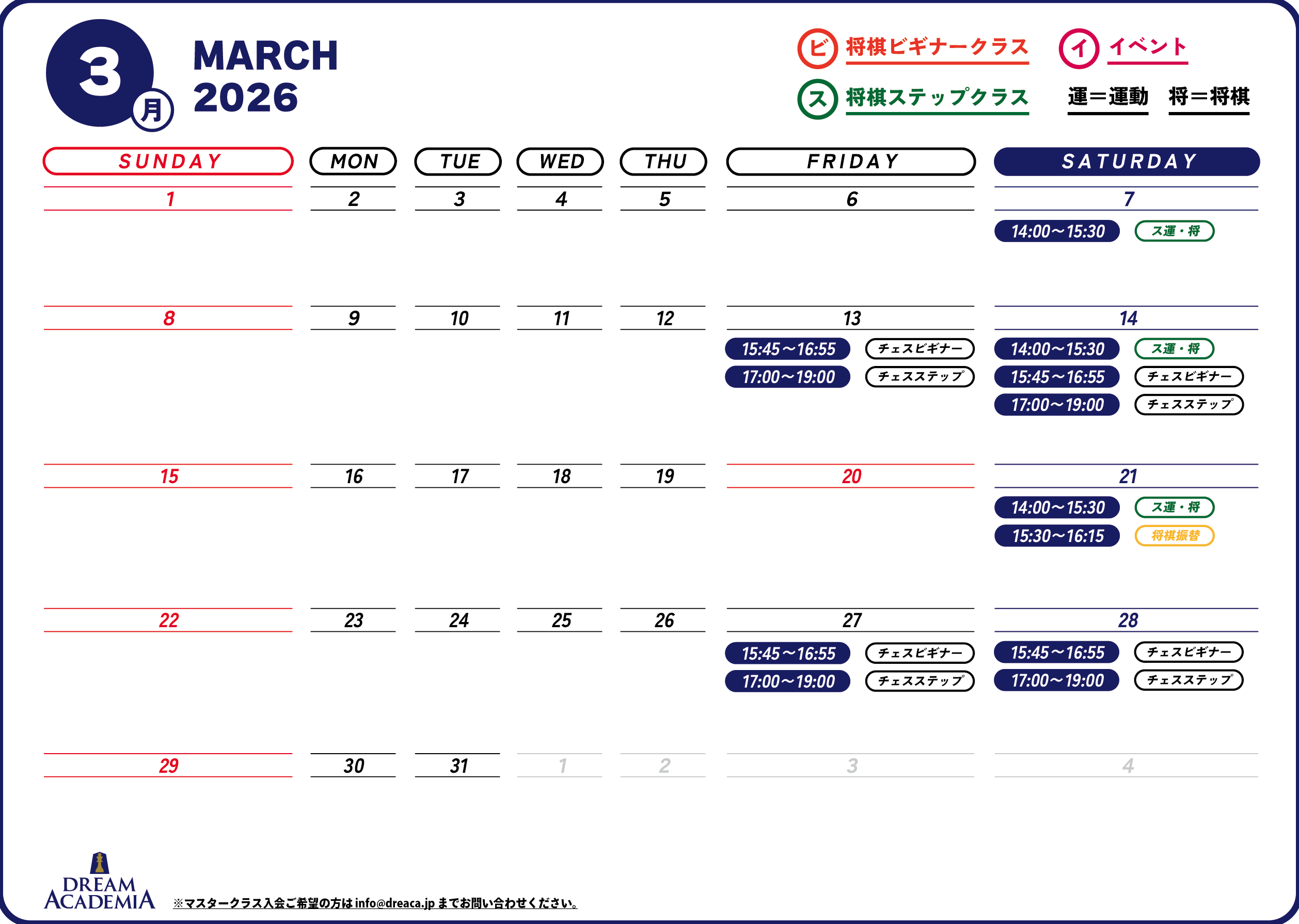
Task: Click the pink イ event legend icon
Action: pos(1079,49)
